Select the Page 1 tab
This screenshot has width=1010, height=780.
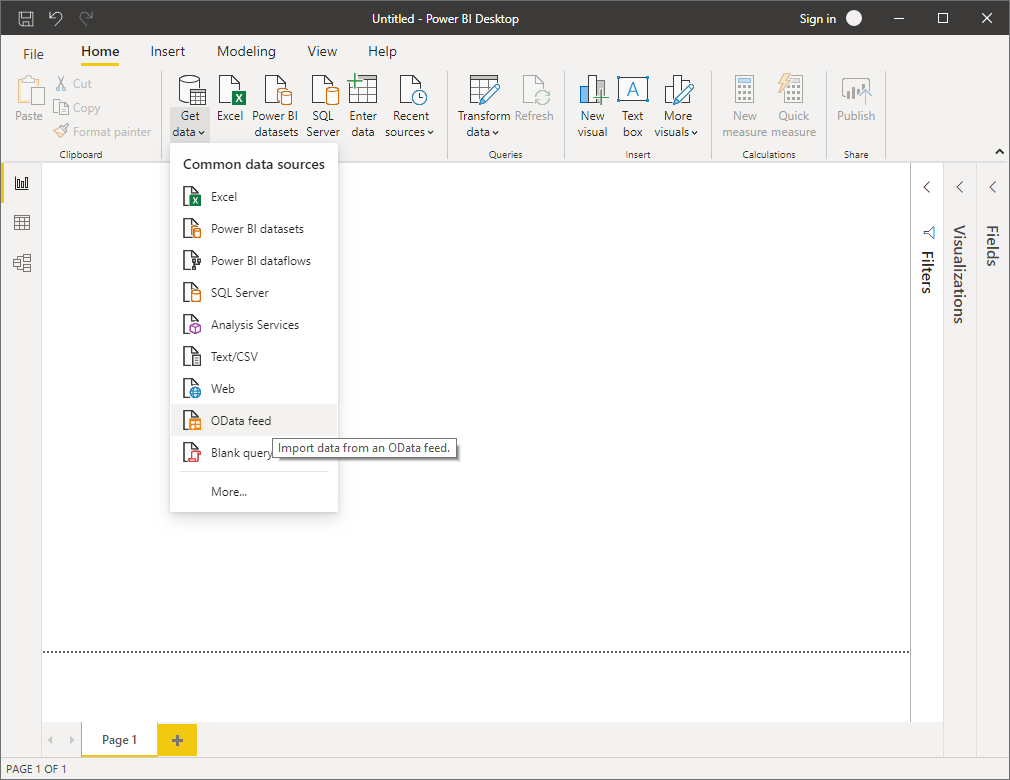coord(119,739)
